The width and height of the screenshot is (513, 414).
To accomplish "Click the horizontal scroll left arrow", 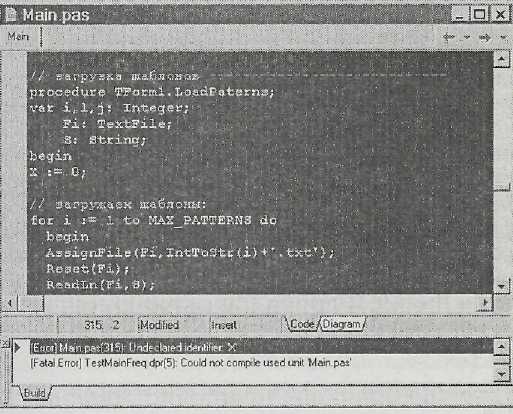I will pyautogui.click(x=9, y=303).
